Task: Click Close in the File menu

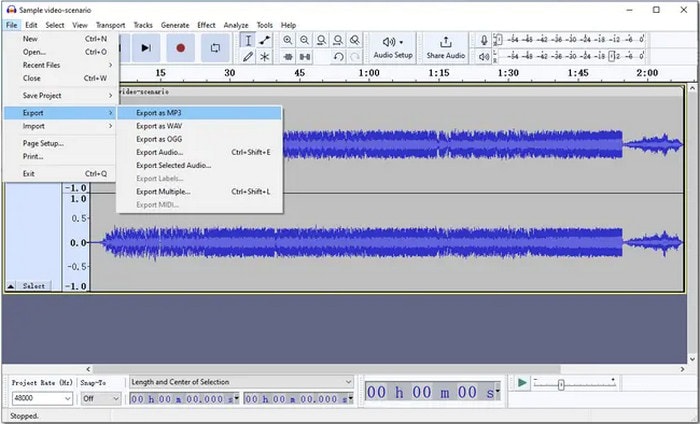Action: 61,78
